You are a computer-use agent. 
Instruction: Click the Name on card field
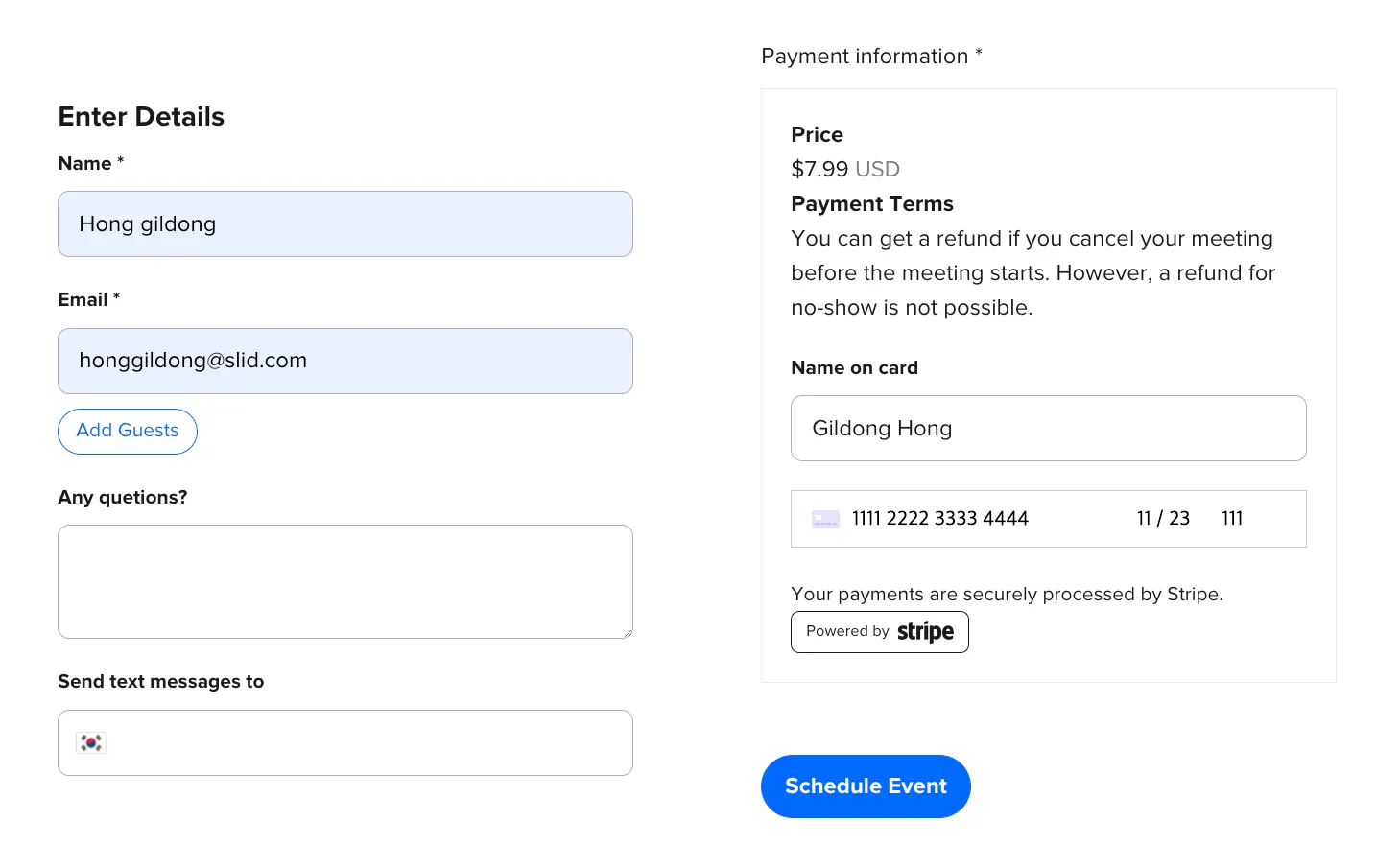[x=1048, y=429]
